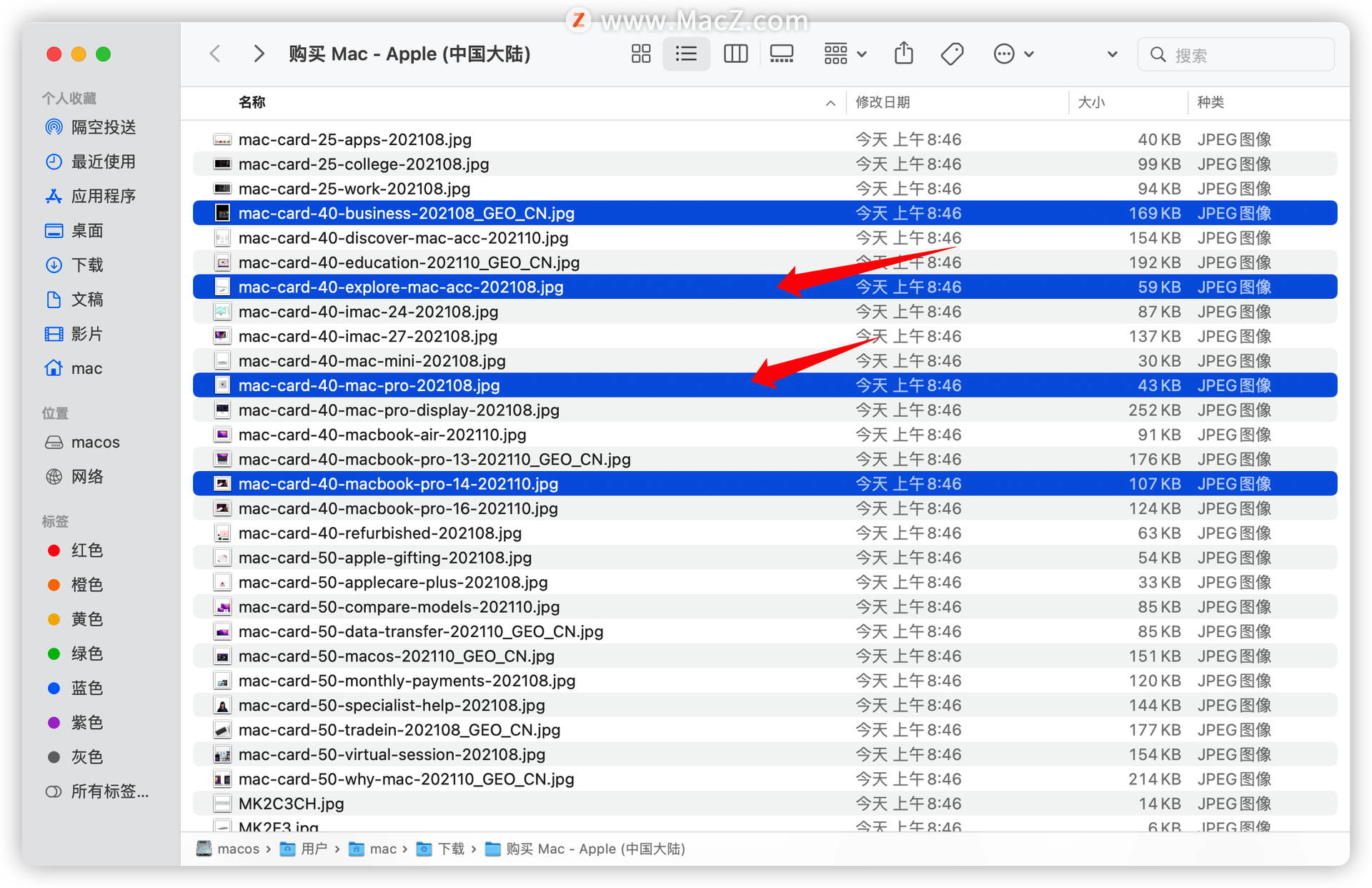The width and height of the screenshot is (1372, 888).
Task: Select mac-card-40-macbook-air-202110.jpg
Action: point(765,435)
